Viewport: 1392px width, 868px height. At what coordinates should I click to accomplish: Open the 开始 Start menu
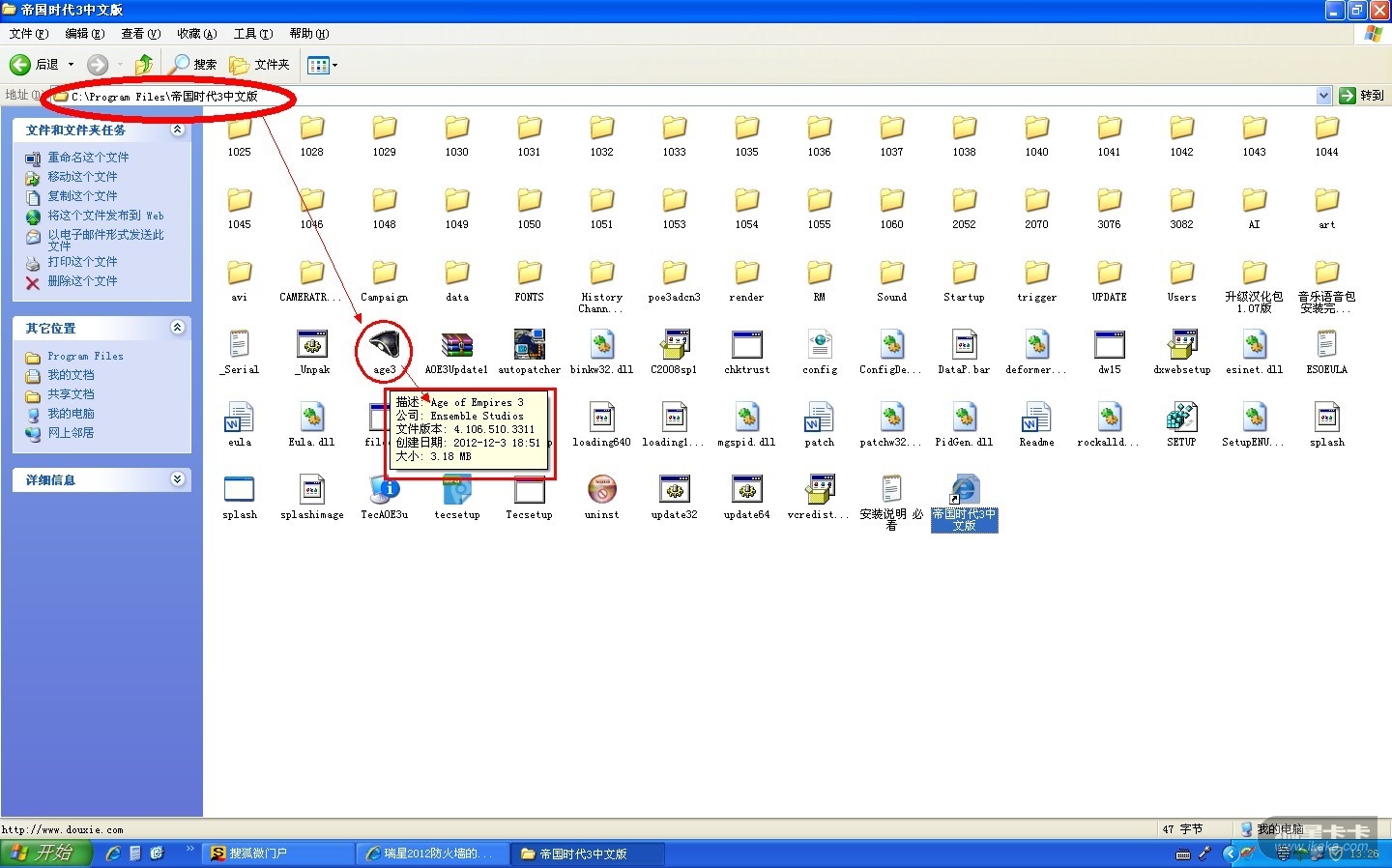[x=45, y=854]
